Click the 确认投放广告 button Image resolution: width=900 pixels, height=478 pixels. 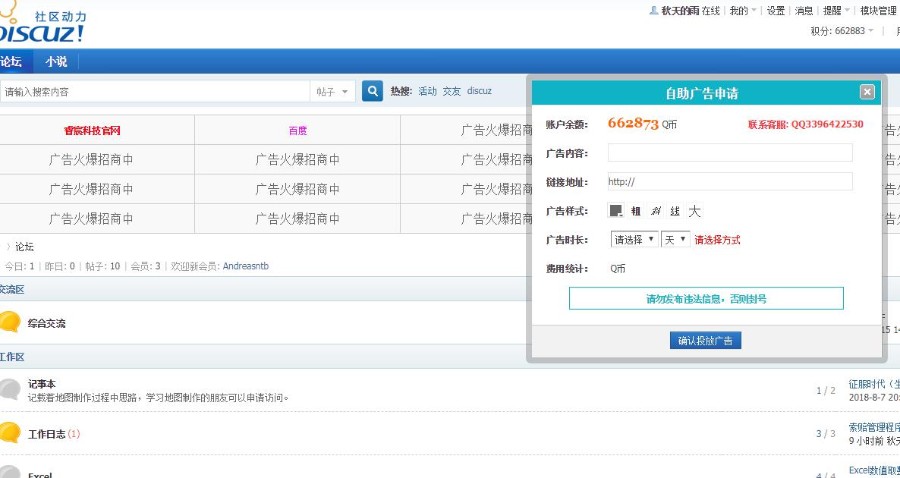tap(705, 340)
